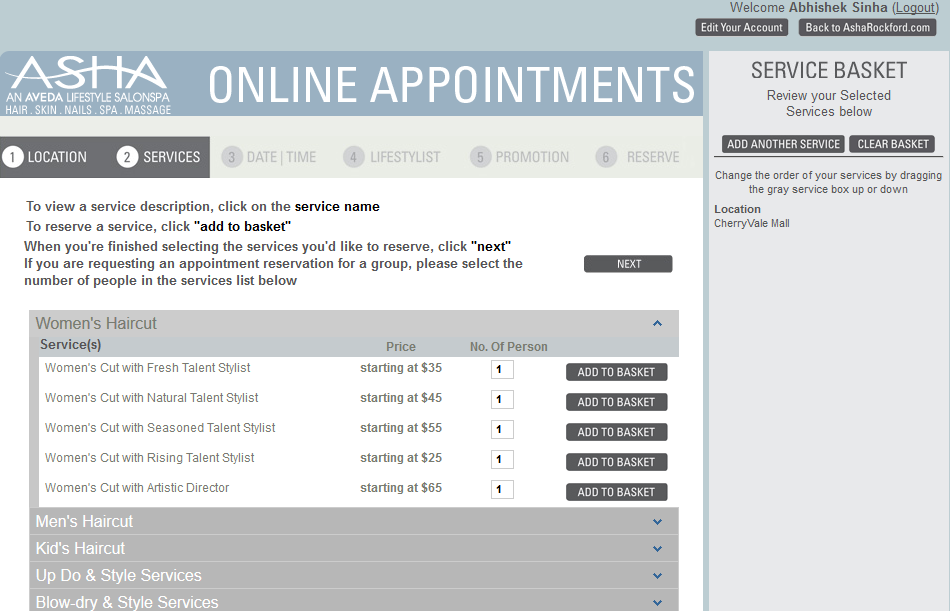The height and width of the screenshot is (611, 950).
Task: Click the 'starting at $25' price
Action: click(401, 458)
